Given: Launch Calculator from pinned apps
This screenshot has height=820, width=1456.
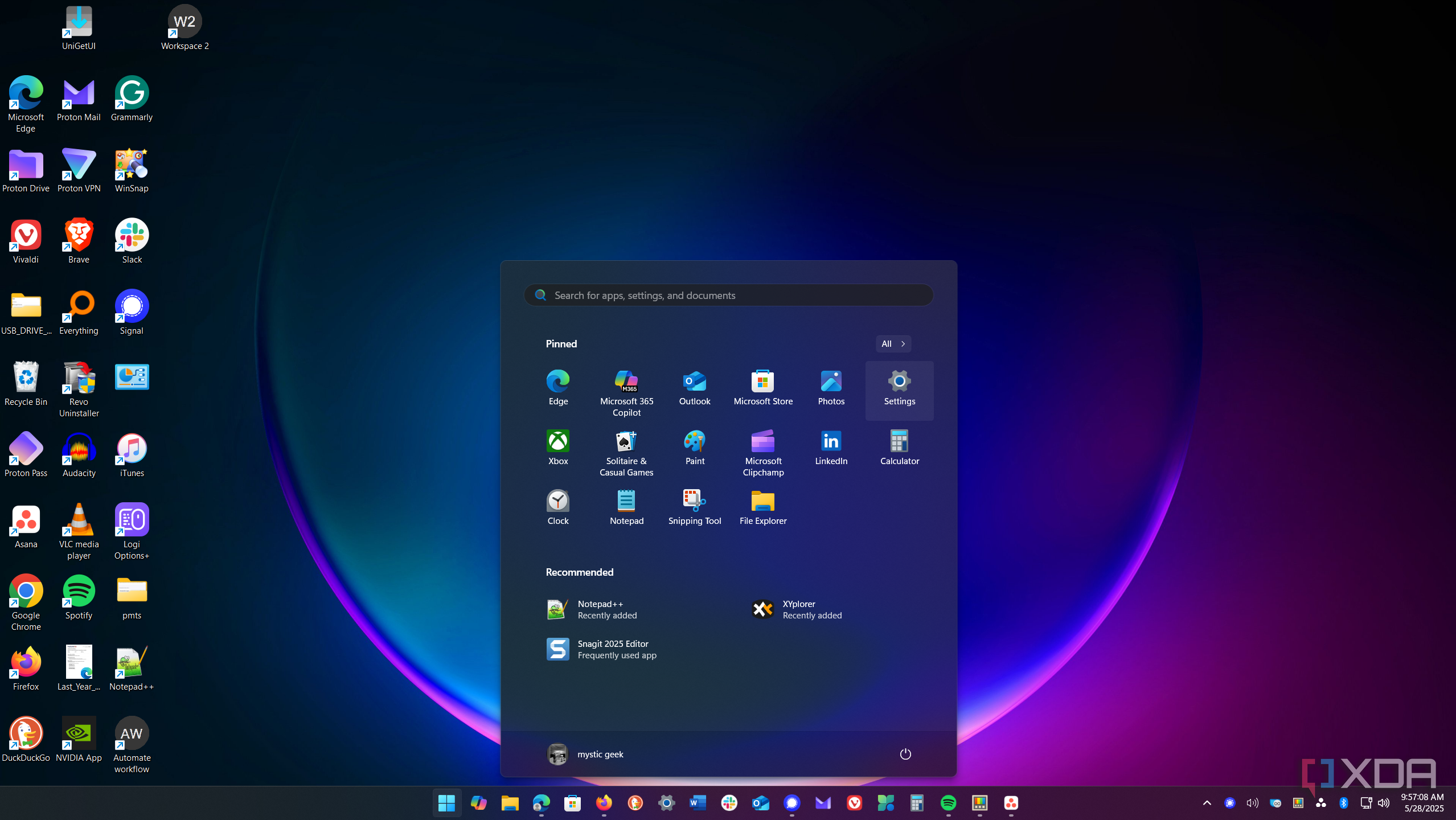Looking at the screenshot, I should click(x=899, y=447).
